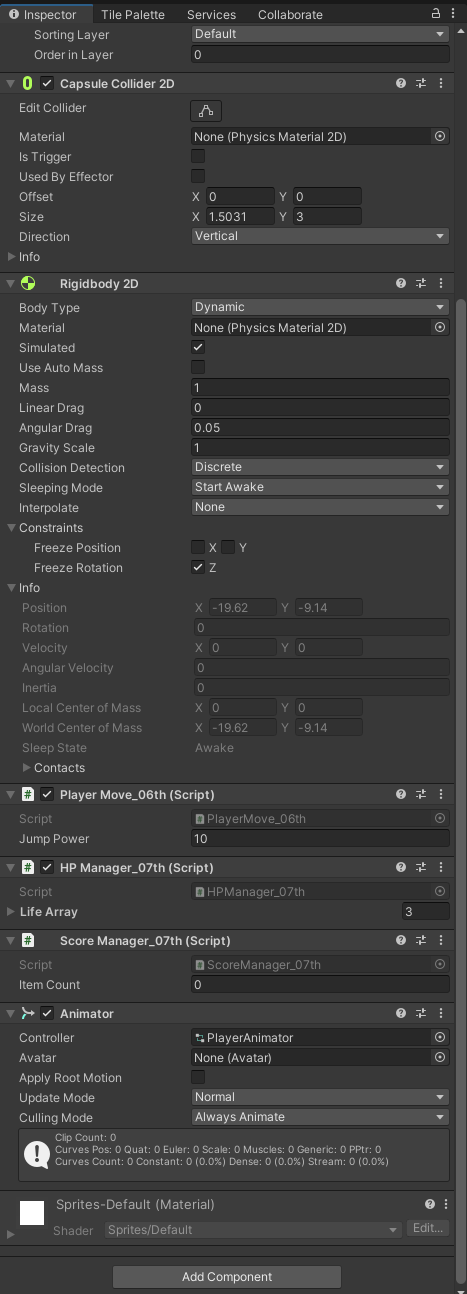Image resolution: width=467 pixels, height=1294 pixels.
Task: Disable the Animator component checkbox
Action: (x=47, y=1014)
